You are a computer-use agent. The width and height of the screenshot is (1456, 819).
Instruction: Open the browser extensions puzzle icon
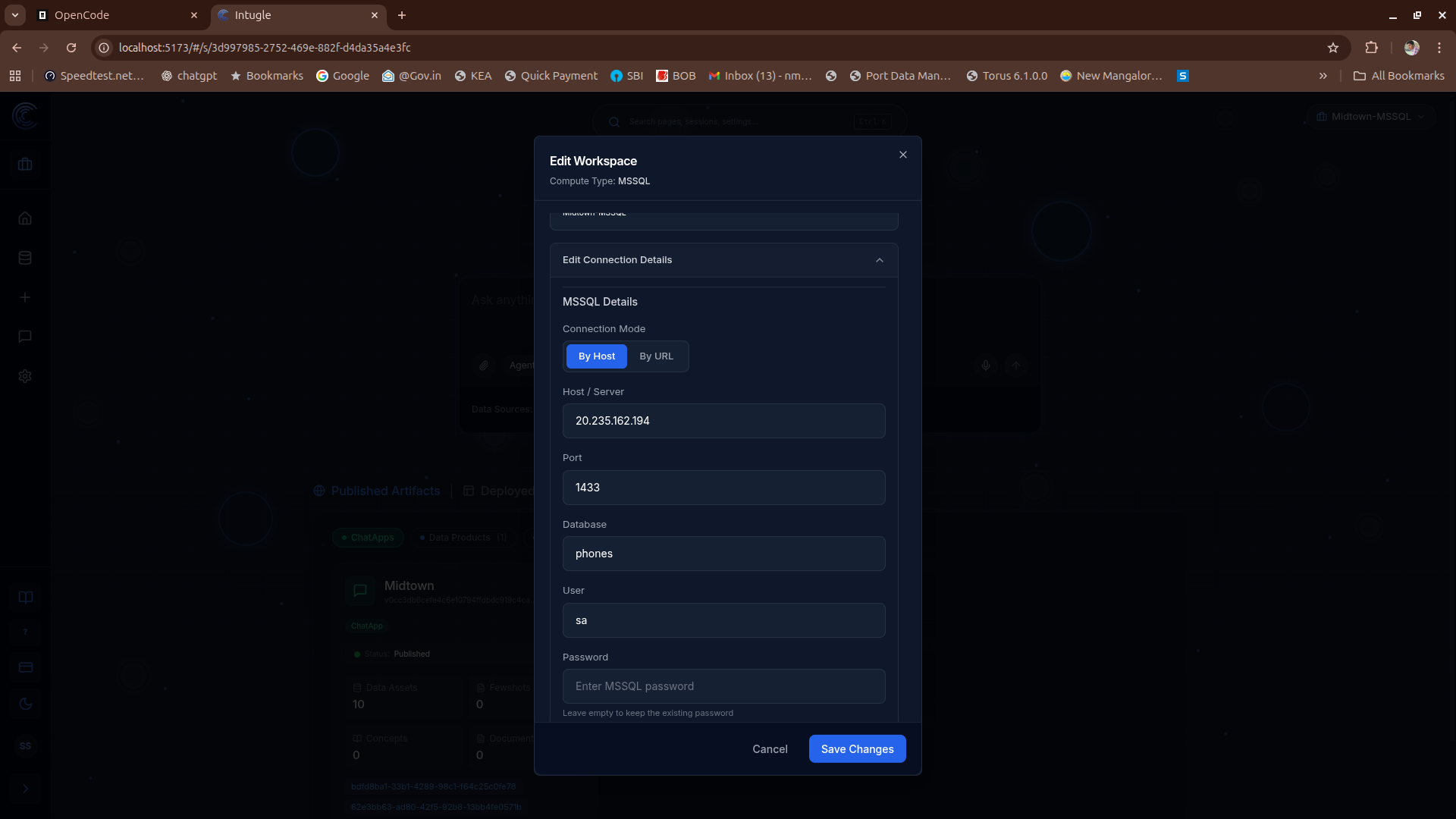pyautogui.click(x=1371, y=48)
